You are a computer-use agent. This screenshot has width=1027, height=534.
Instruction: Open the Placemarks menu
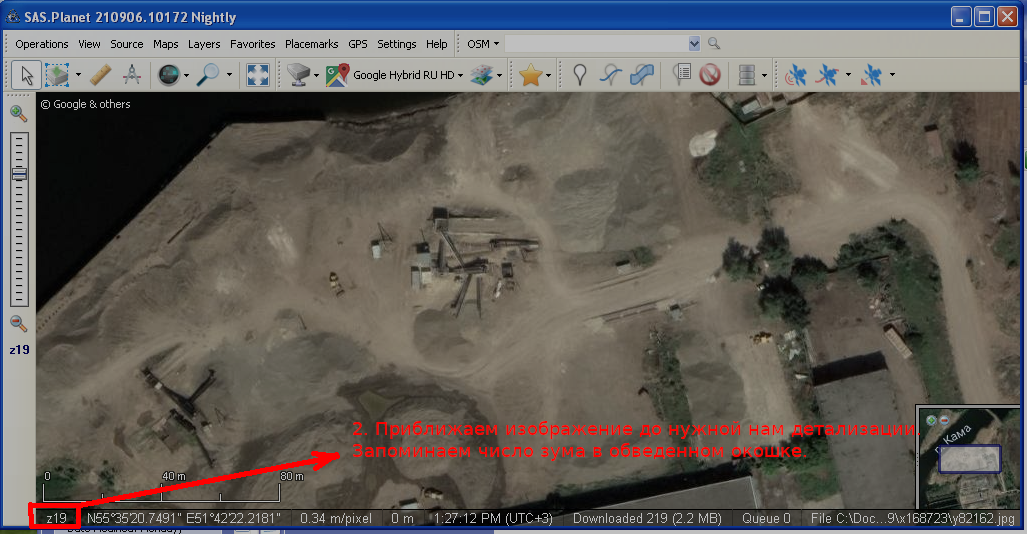312,44
